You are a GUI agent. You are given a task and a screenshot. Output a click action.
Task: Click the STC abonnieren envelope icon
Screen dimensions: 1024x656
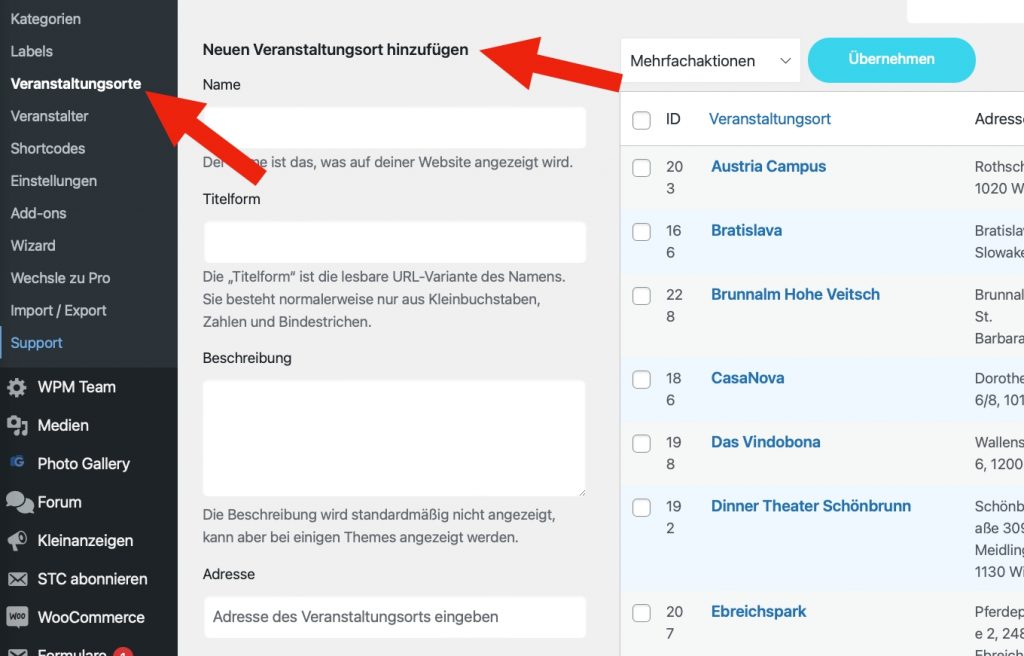pos(17,579)
